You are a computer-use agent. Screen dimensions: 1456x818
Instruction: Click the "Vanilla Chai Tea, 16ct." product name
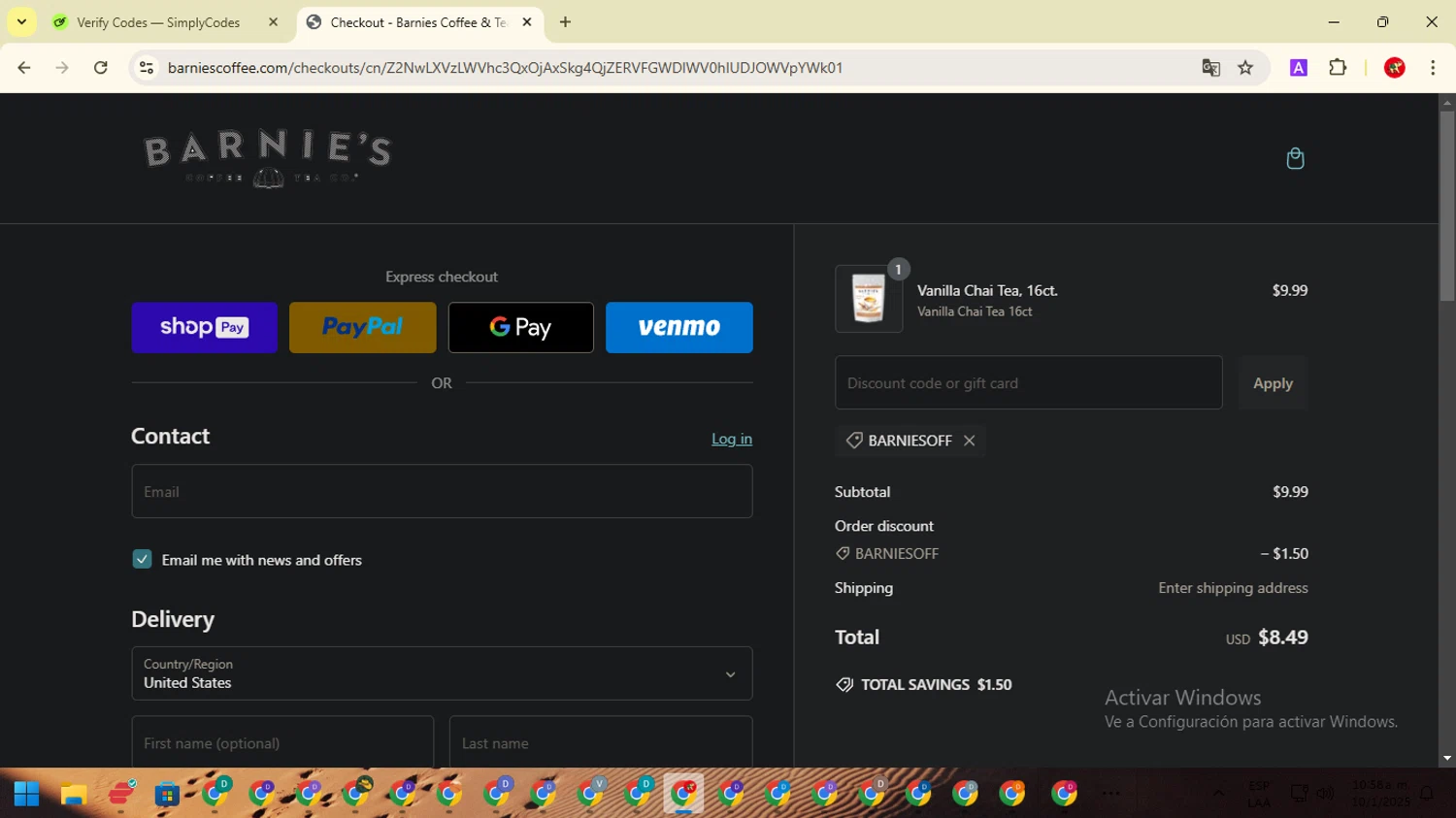point(987,290)
